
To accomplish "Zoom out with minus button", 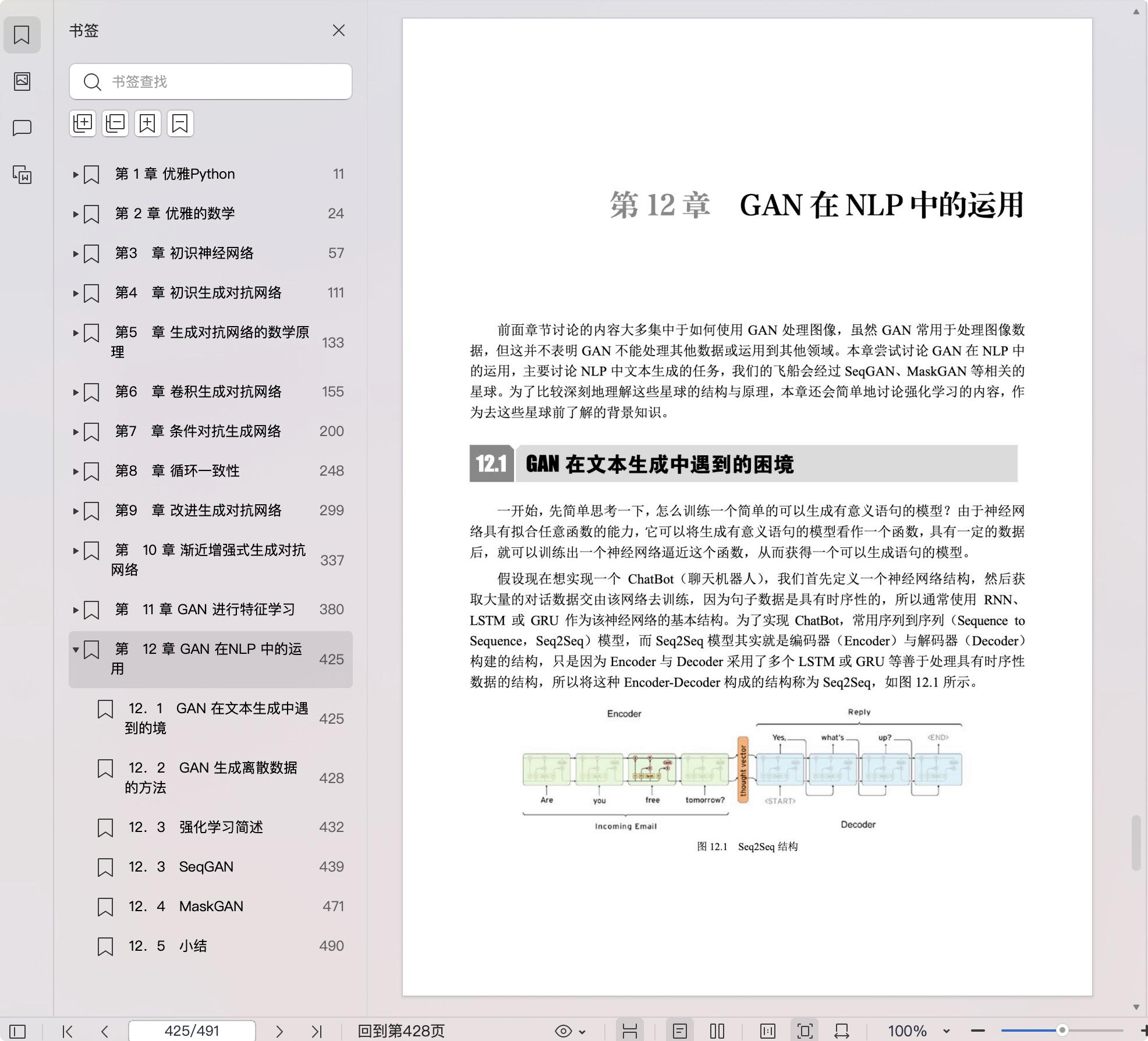I will pyautogui.click(x=978, y=1031).
